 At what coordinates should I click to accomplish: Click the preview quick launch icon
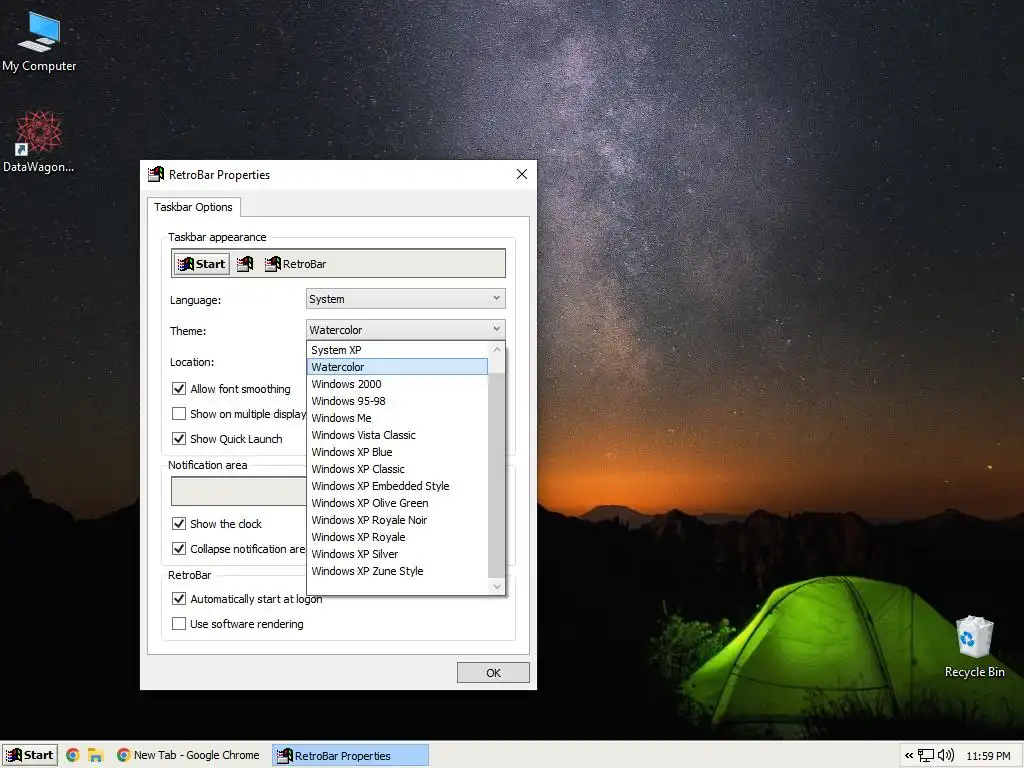click(x=245, y=264)
